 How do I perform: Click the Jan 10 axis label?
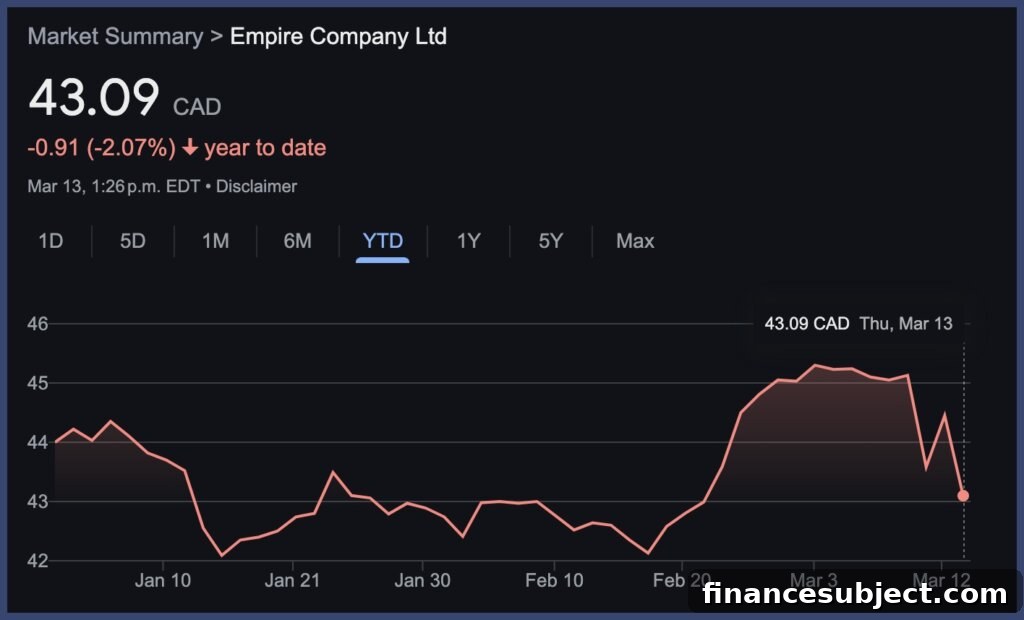(163, 580)
